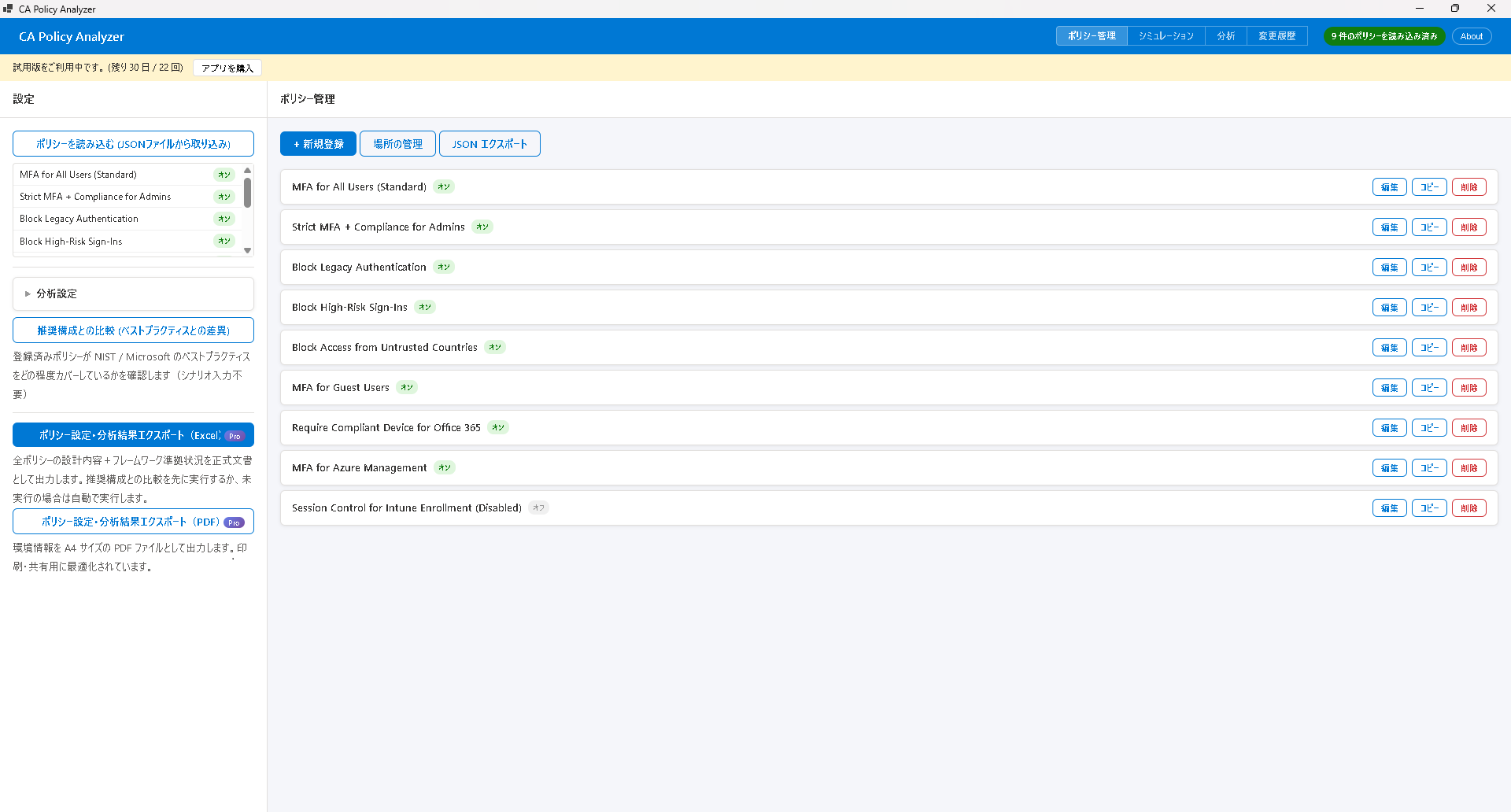This screenshot has height=812, width=1511.
Task: Copy the Block High-Risk Sign-Ins policy
Action: pos(1428,308)
